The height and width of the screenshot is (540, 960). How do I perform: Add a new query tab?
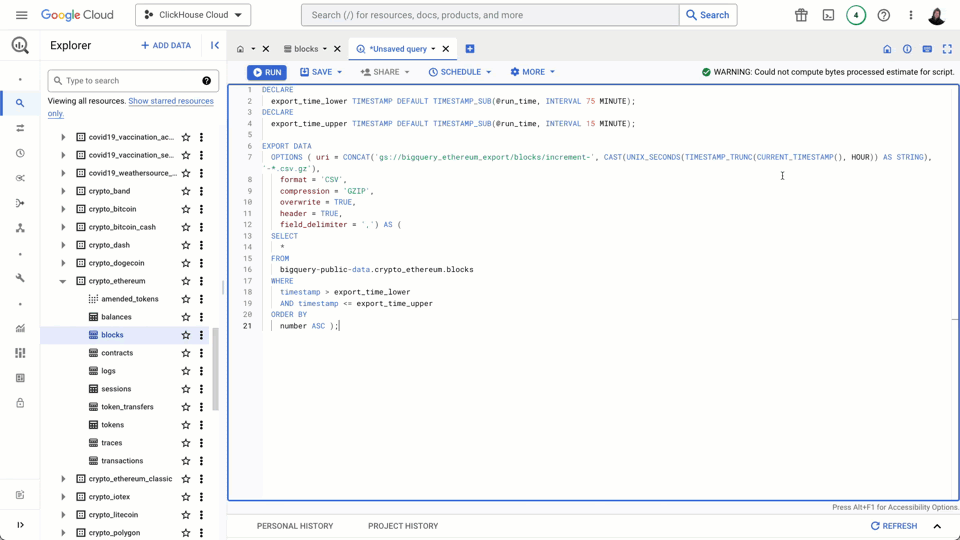point(470,49)
